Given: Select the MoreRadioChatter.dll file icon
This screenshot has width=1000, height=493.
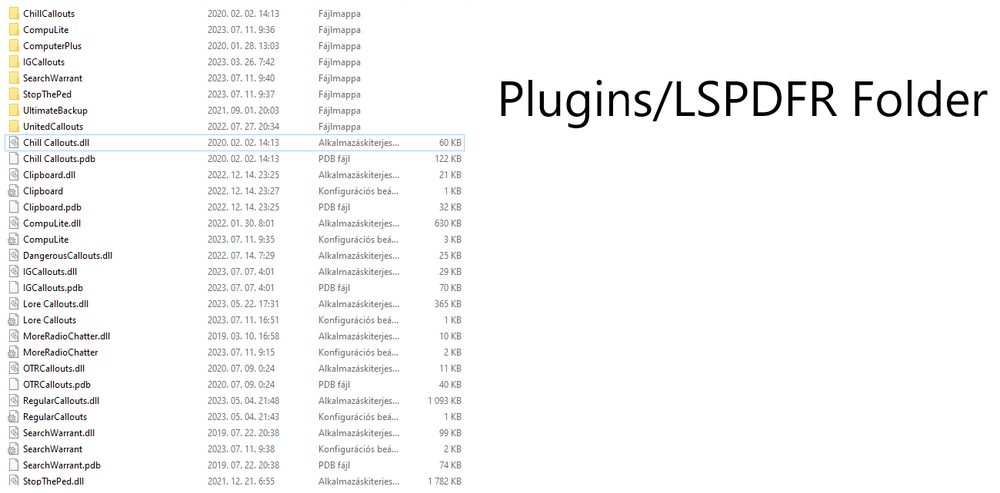Looking at the screenshot, I should pos(13,336).
